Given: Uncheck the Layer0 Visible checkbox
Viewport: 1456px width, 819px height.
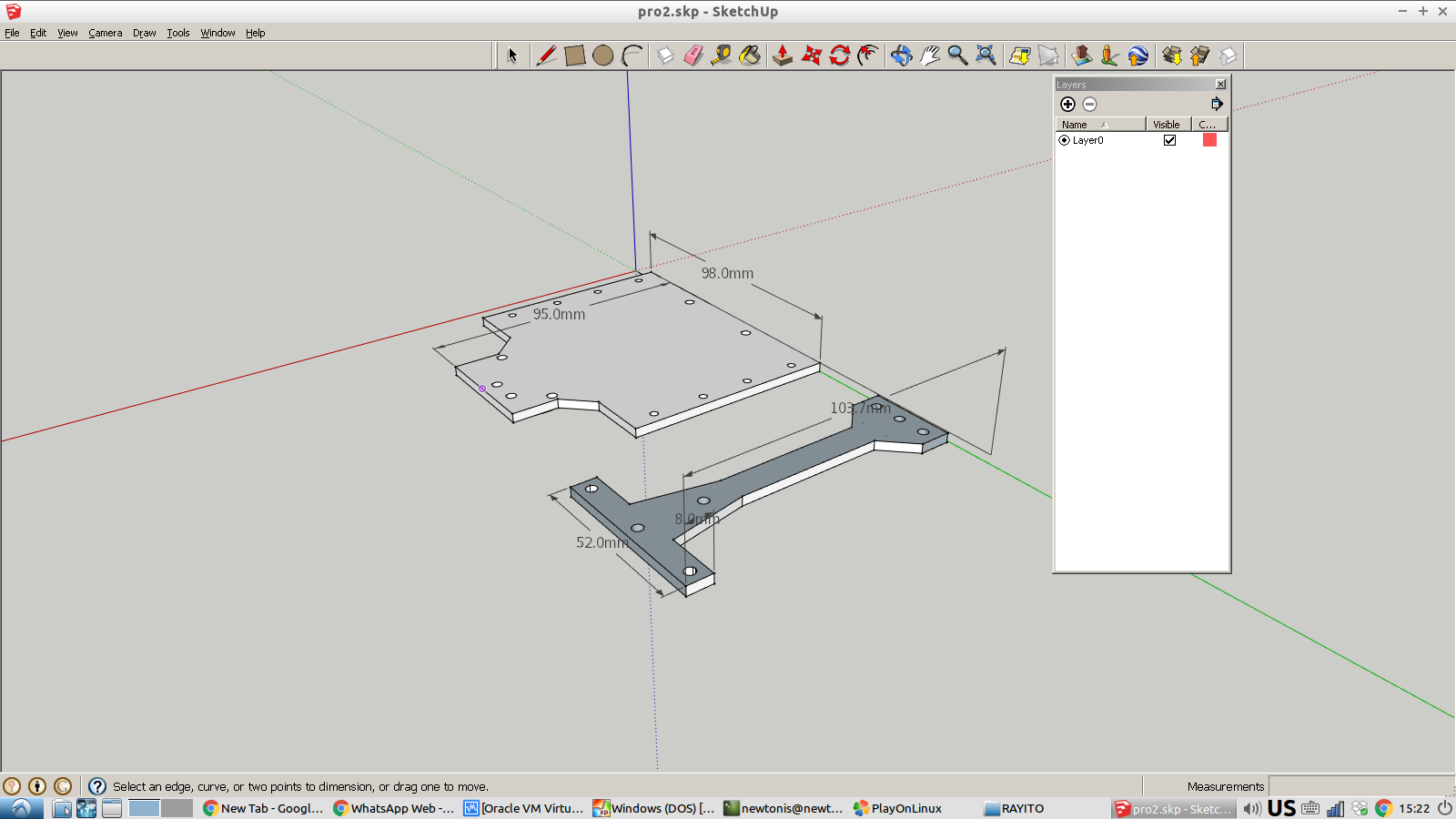Looking at the screenshot, I should [x=1169, y=140].
